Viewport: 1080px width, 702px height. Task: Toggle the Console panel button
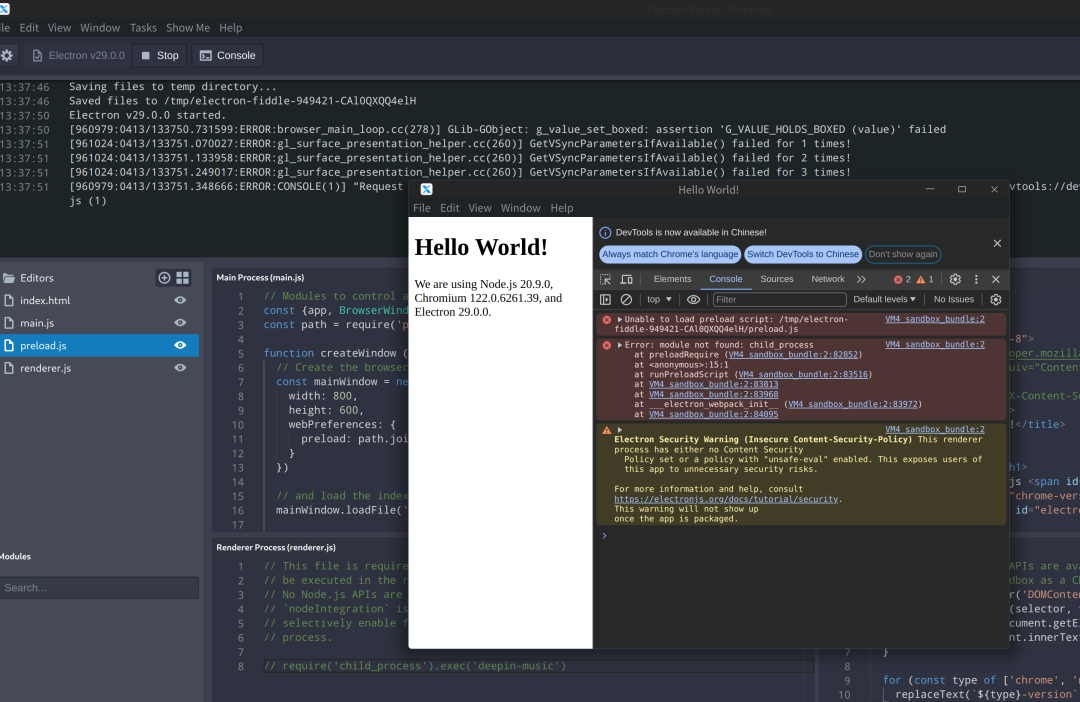pyautogui.click(x=227, y=56)
